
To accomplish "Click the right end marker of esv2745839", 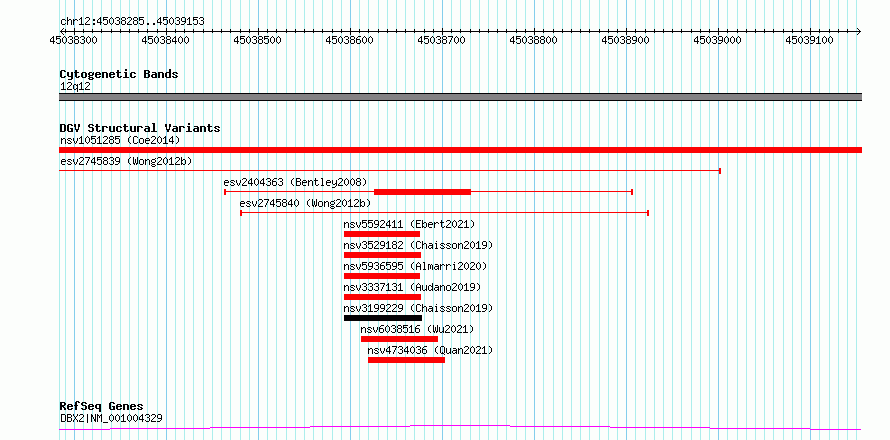I will point(720,170).
